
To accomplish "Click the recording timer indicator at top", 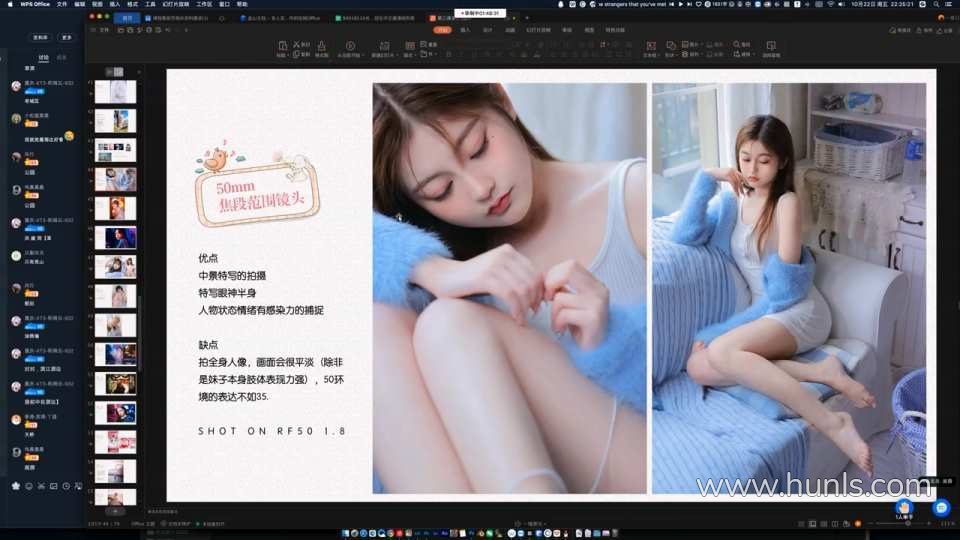I will click(480, 13).
